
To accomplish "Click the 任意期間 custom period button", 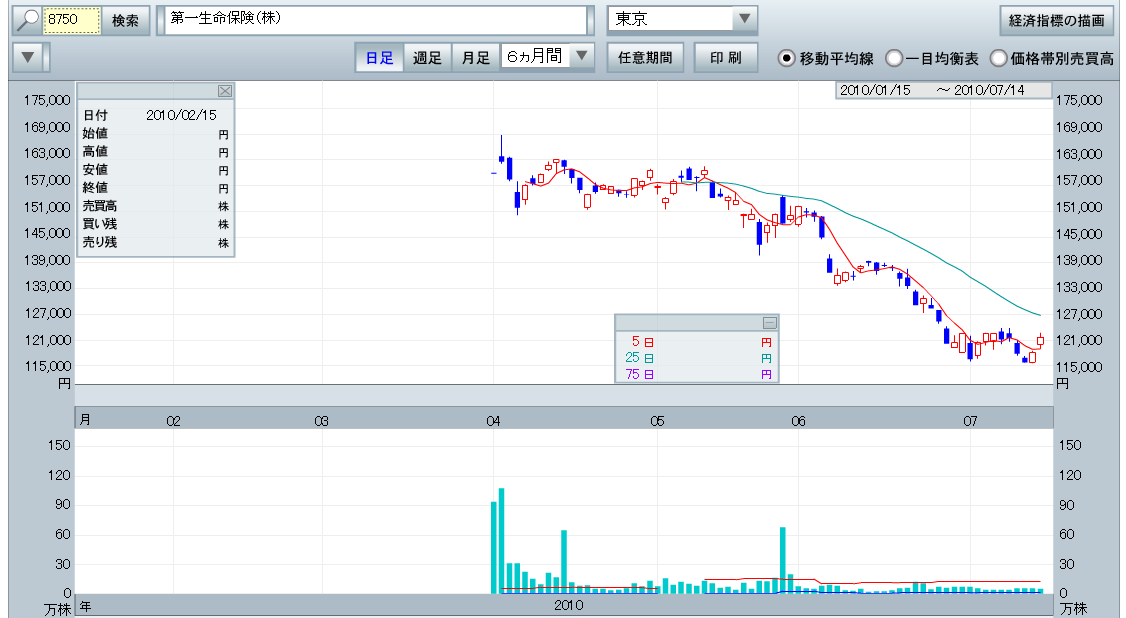I will (645, 58).
